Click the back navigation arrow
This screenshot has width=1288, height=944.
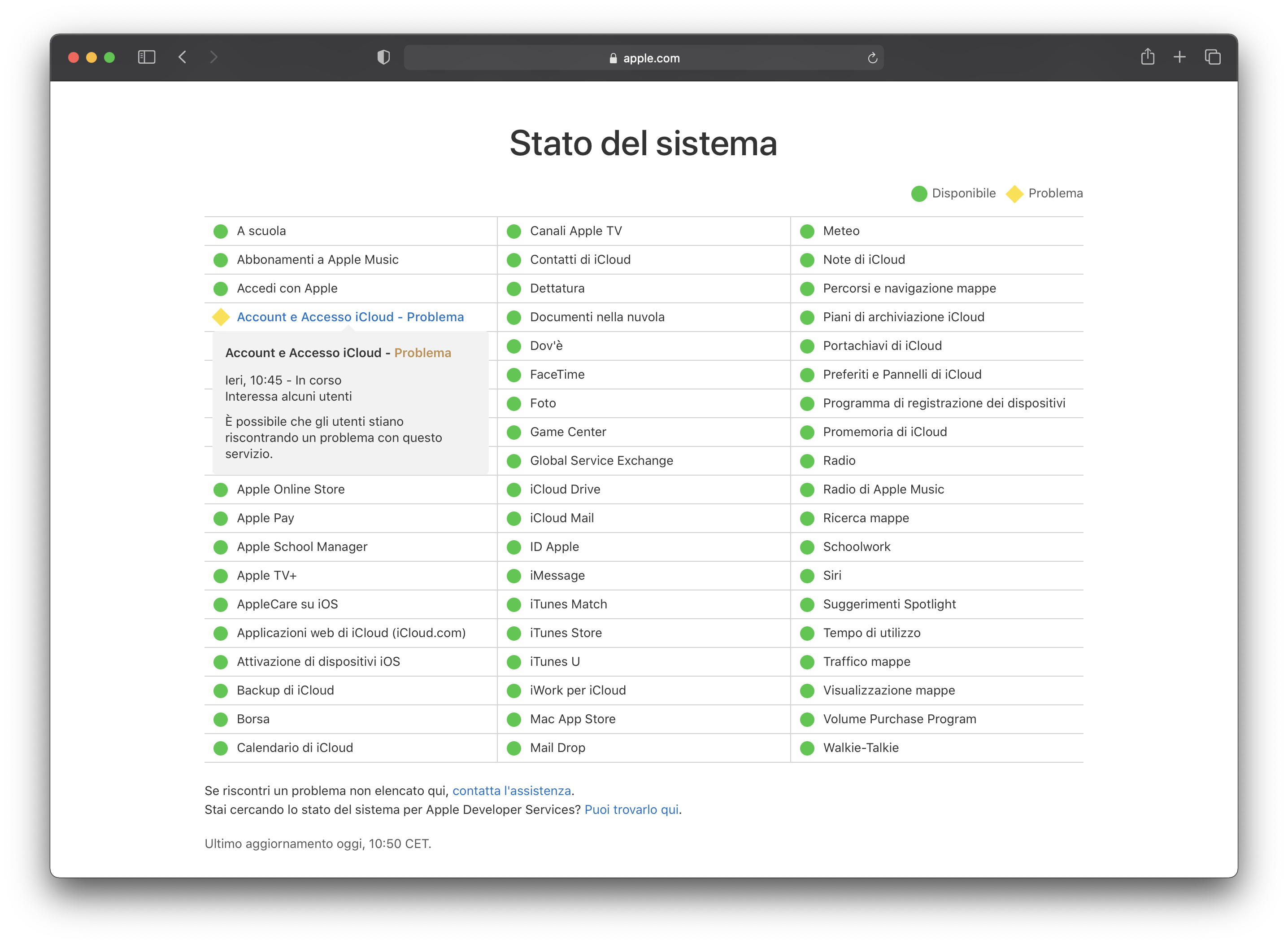pyautogui.click(x=182, y=57)
